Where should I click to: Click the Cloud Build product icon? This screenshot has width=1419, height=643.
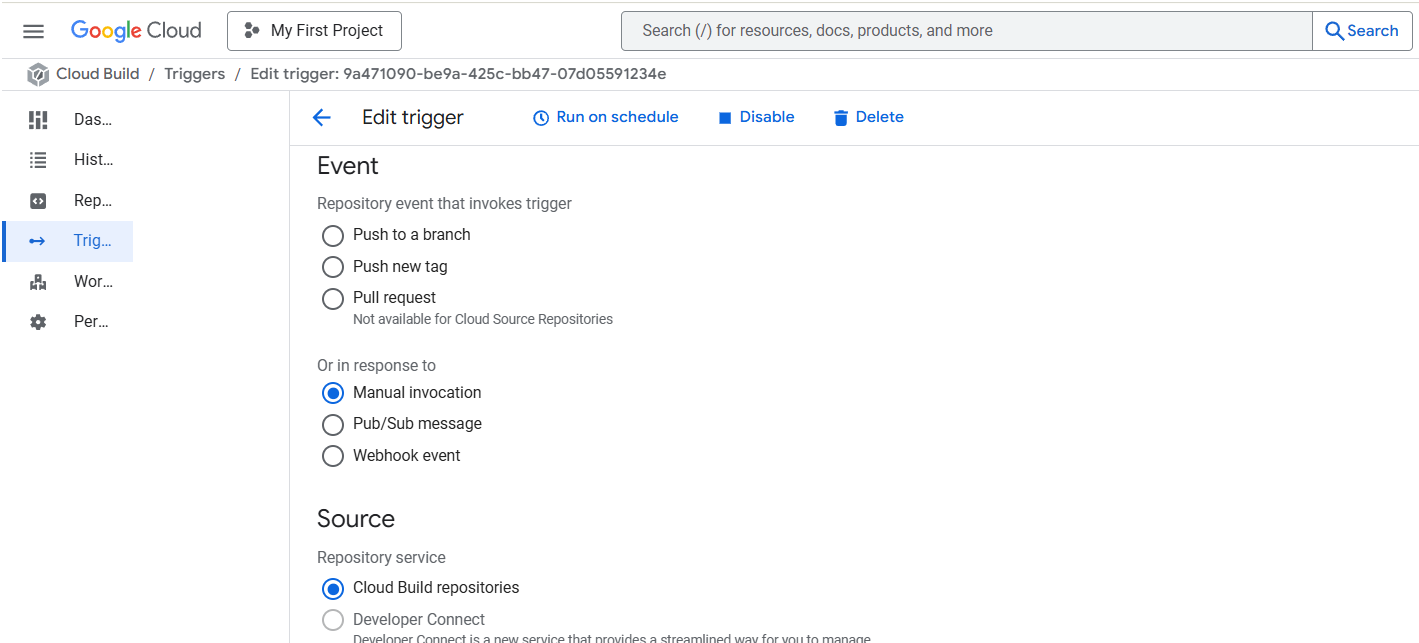[x=38, y=75]
